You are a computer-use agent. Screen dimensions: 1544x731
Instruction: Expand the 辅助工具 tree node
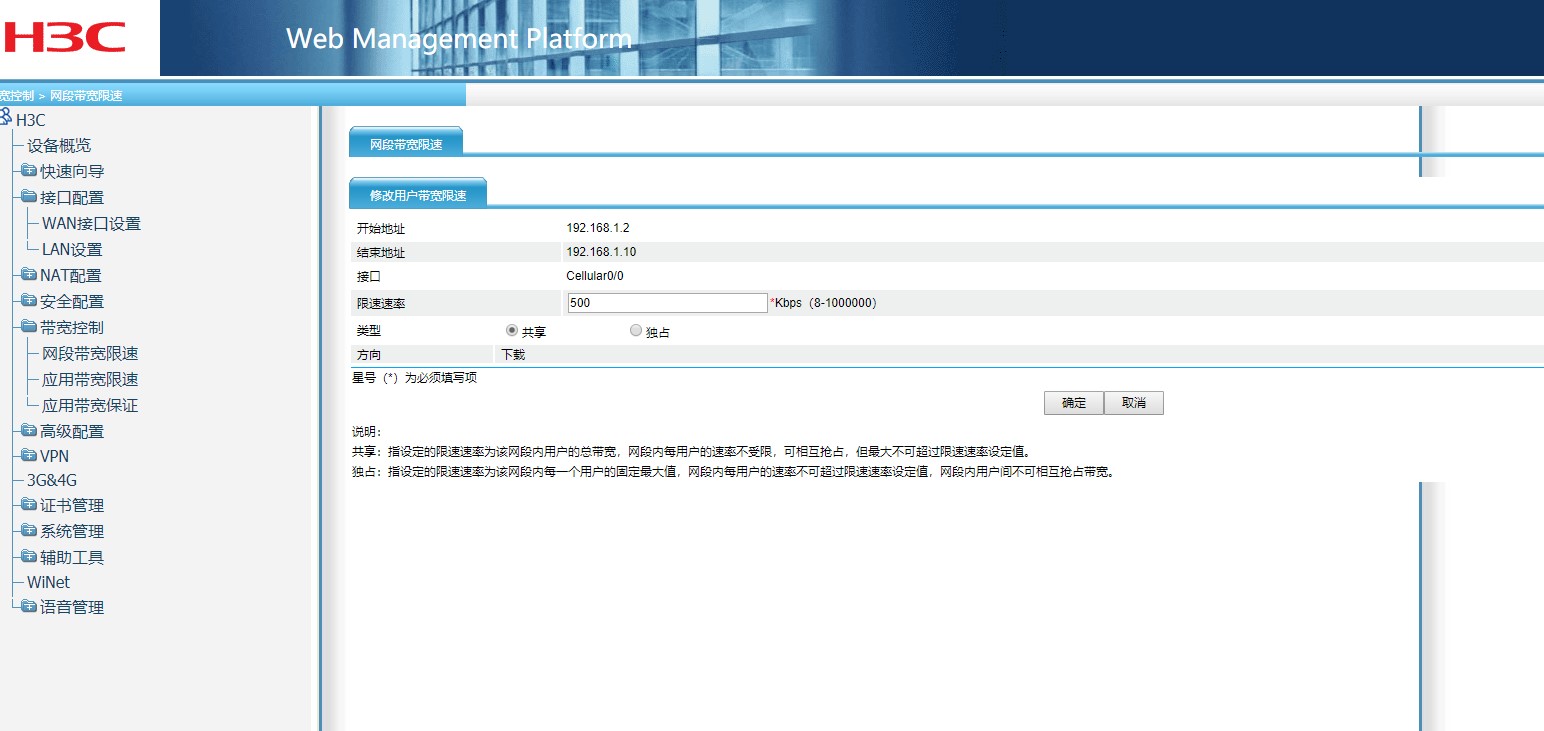coord(29,557)
